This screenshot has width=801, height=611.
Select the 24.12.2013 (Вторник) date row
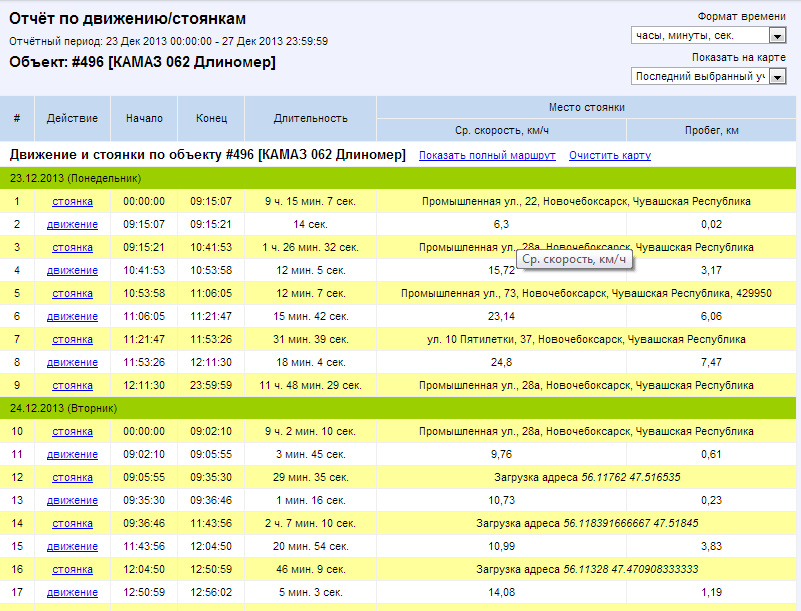(400, 408)
